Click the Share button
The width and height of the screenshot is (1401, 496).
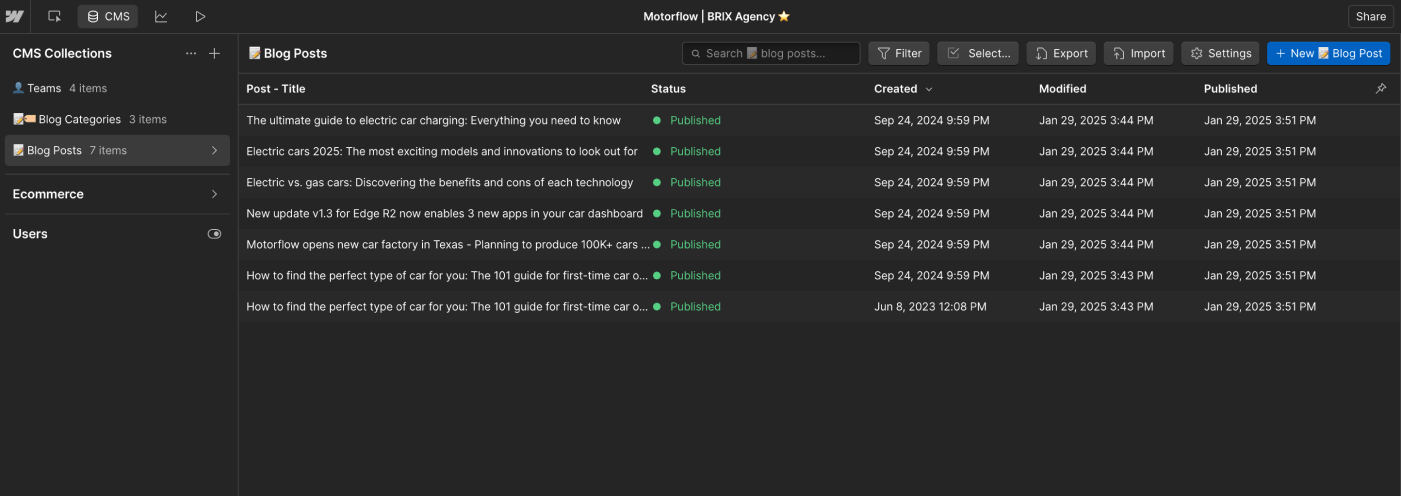pos(1370,16)
